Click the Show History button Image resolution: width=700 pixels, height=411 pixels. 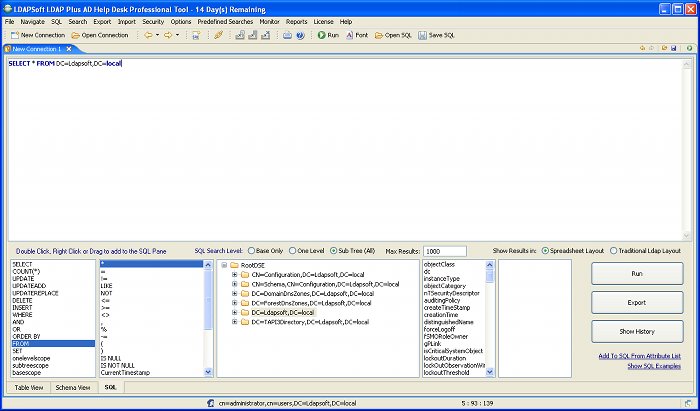[x=637, y=331]
